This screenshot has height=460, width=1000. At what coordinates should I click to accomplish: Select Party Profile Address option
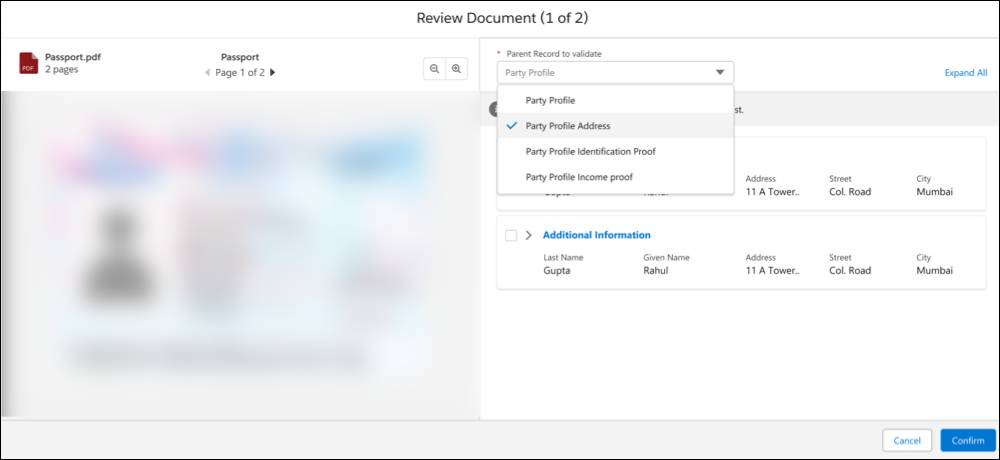click(615, 126)
